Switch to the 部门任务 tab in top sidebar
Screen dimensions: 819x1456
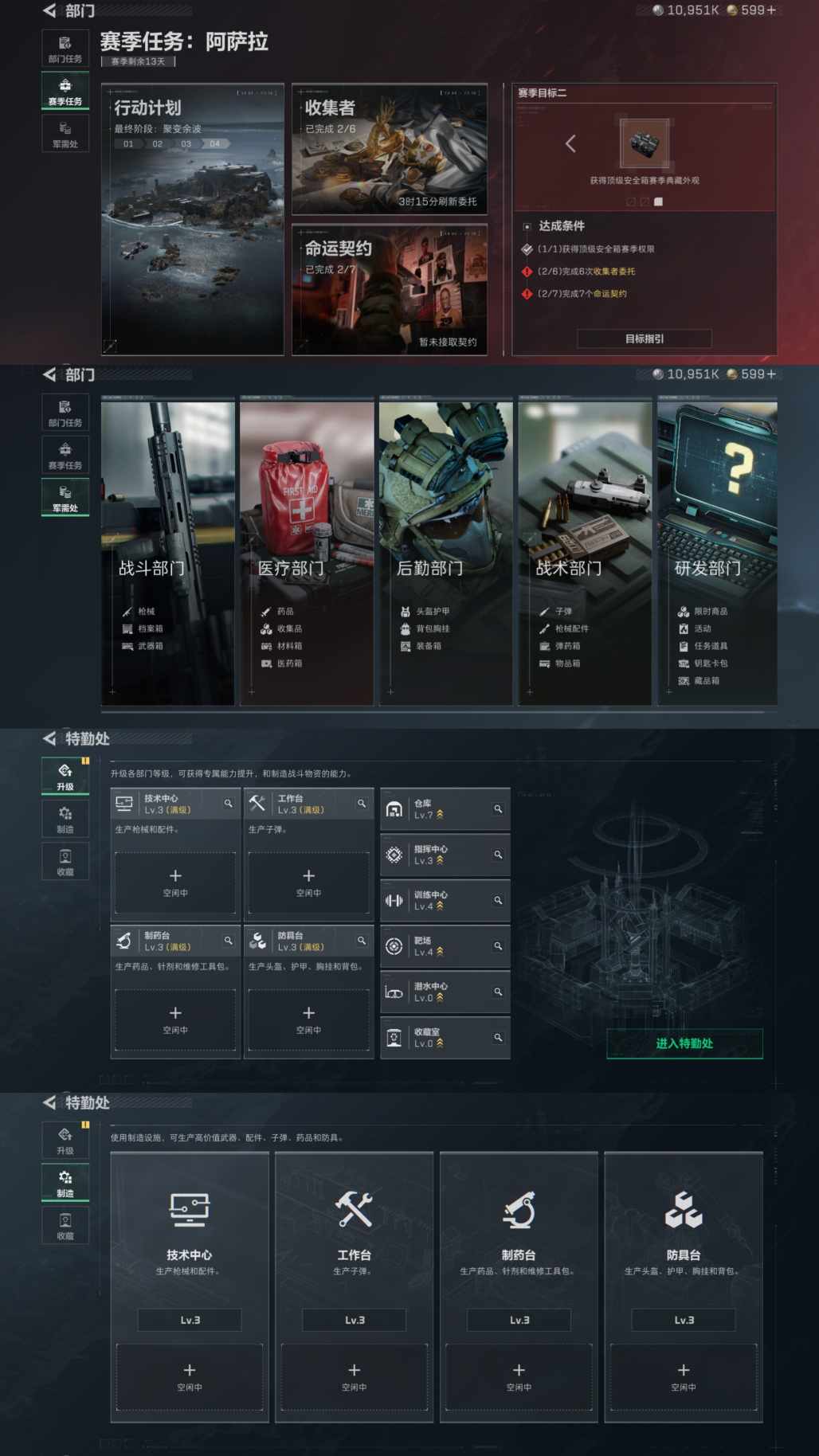pyautogui.click(x=65, y=49)
